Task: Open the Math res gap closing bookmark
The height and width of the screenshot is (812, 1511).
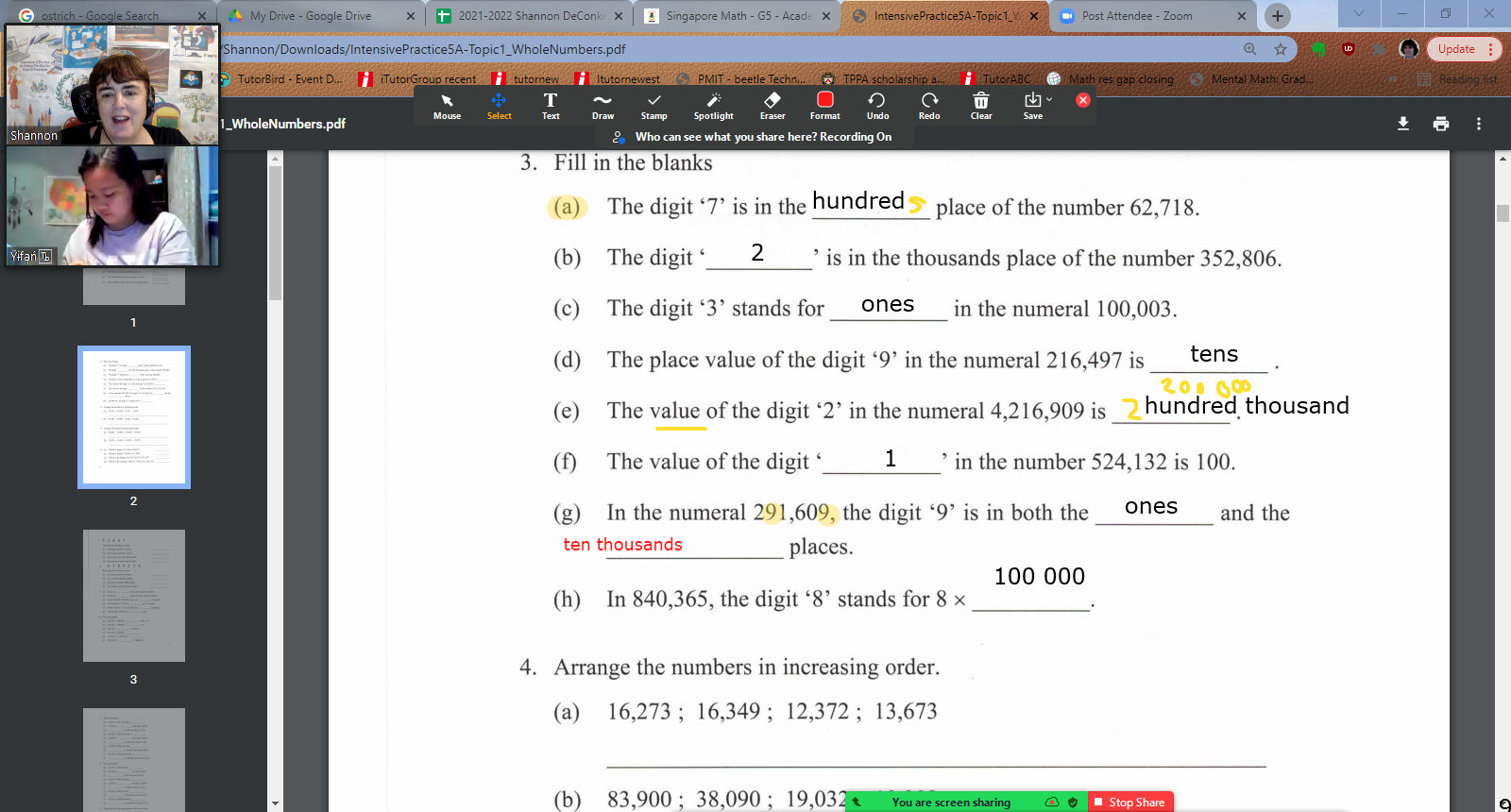Action: point(1110,79)
